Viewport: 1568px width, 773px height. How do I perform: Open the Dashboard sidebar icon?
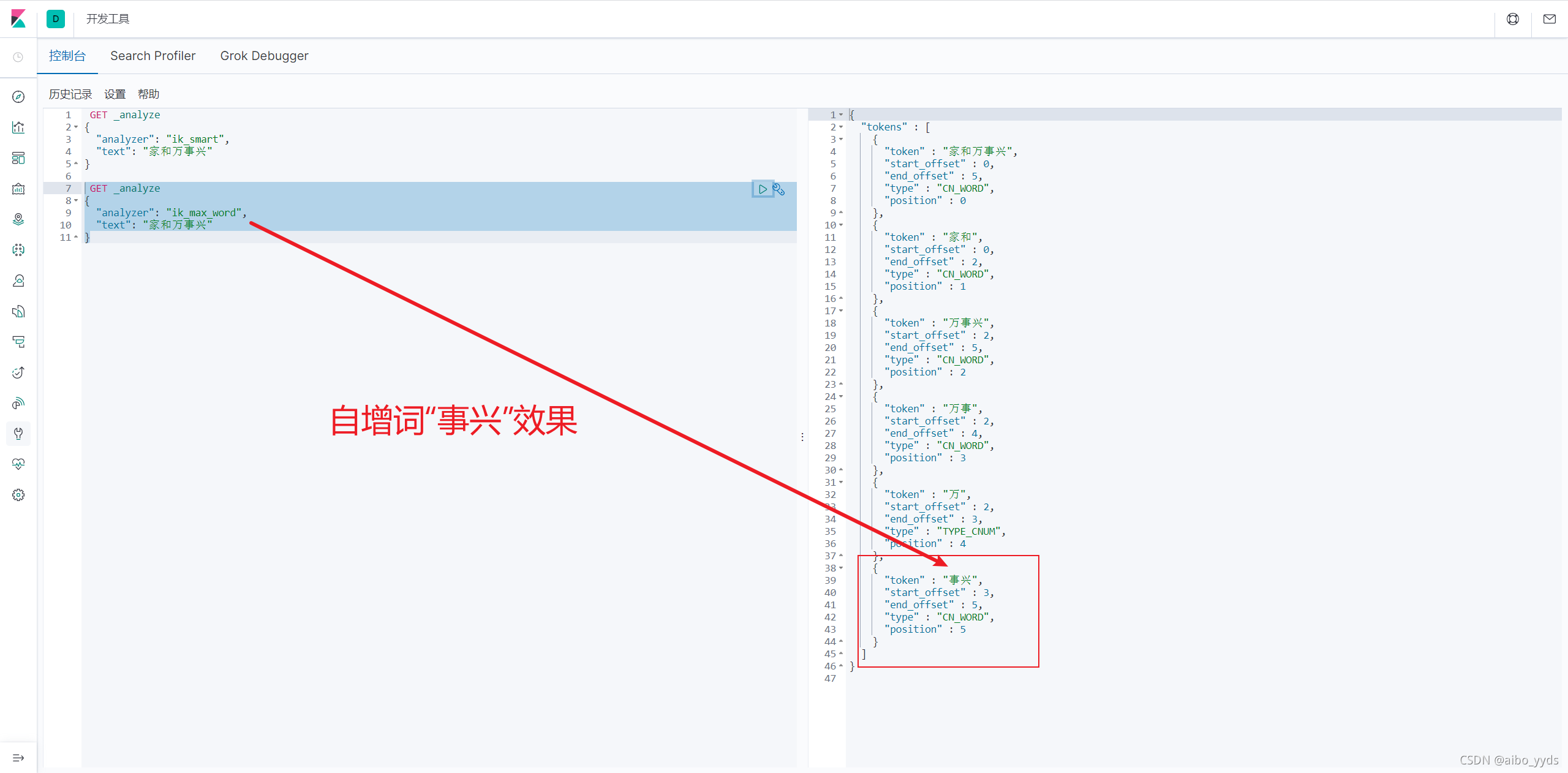tap(18, 158)
